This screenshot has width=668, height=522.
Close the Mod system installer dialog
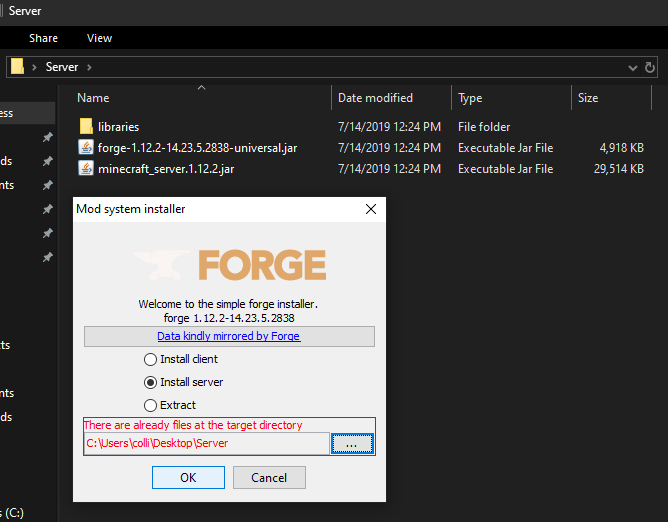(x=370, y=209)
